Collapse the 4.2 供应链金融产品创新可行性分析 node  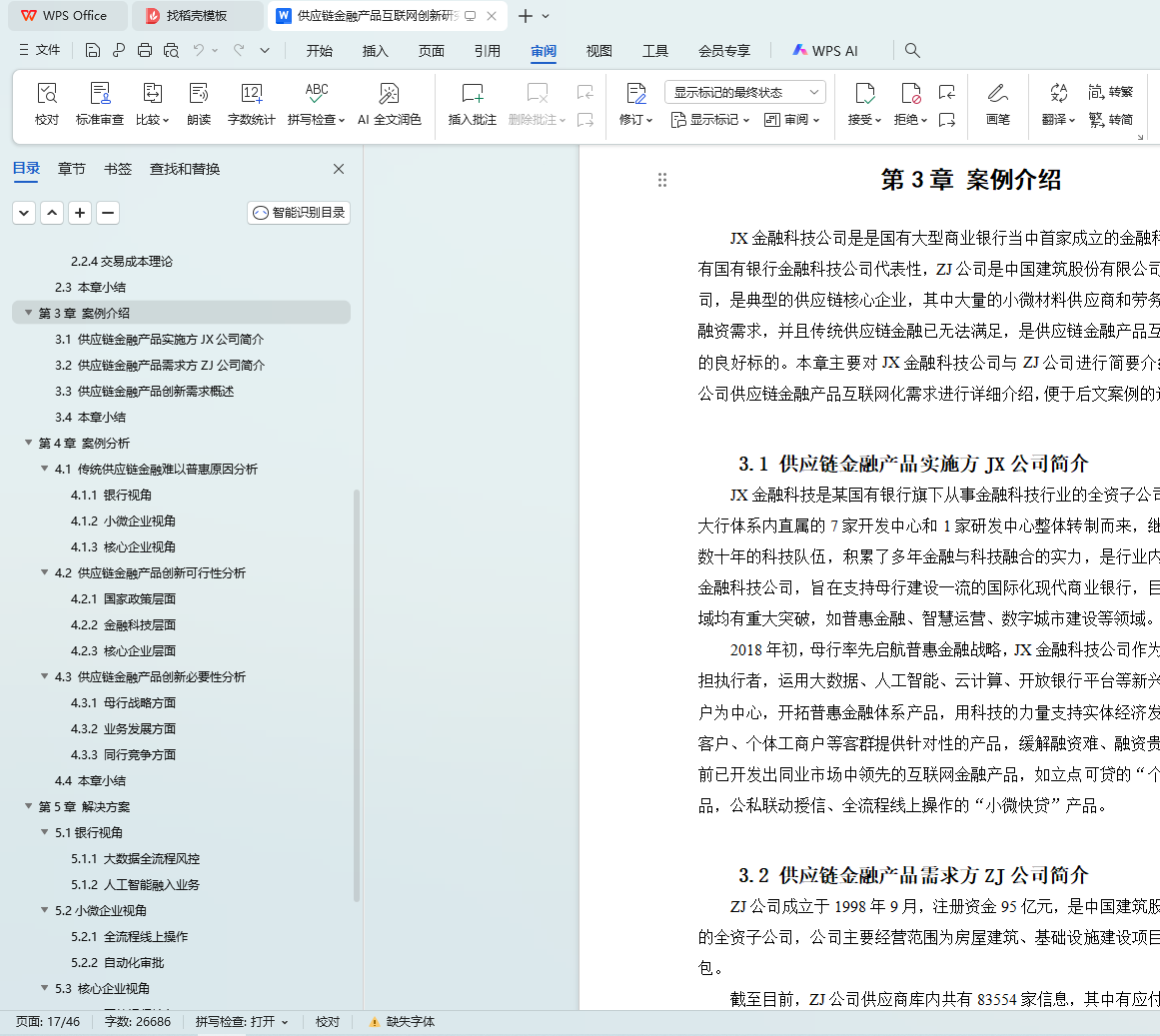pos(44,572)
